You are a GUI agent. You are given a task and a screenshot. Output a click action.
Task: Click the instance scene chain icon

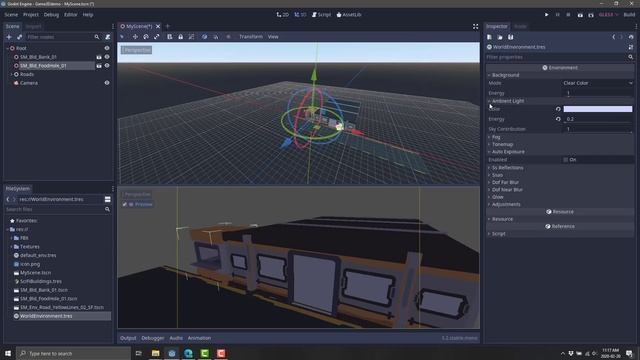tap(19, 37)
